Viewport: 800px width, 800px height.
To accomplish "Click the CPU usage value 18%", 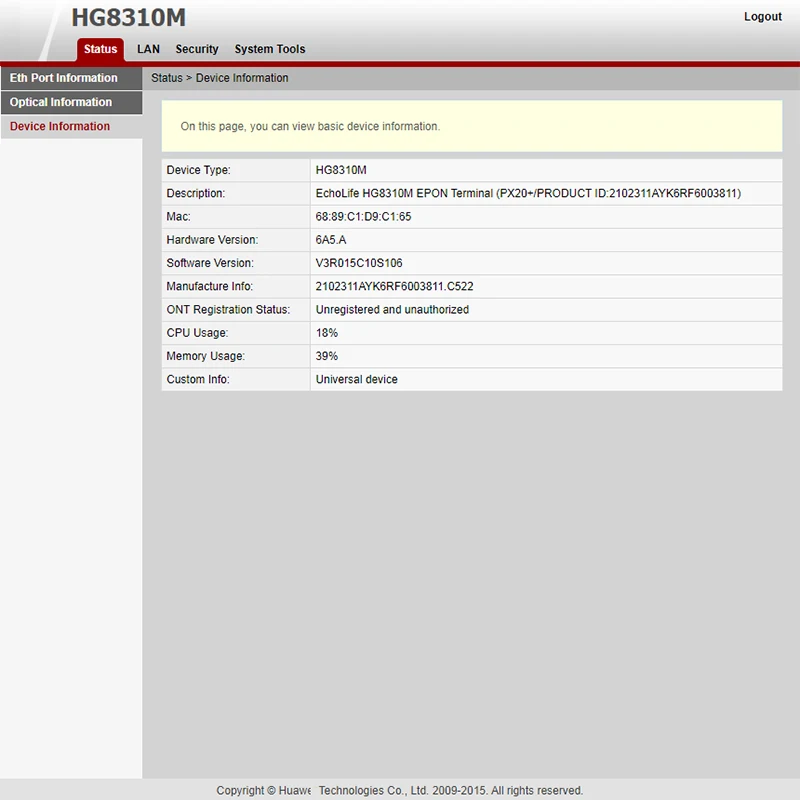I will click(x=327, y=333).
